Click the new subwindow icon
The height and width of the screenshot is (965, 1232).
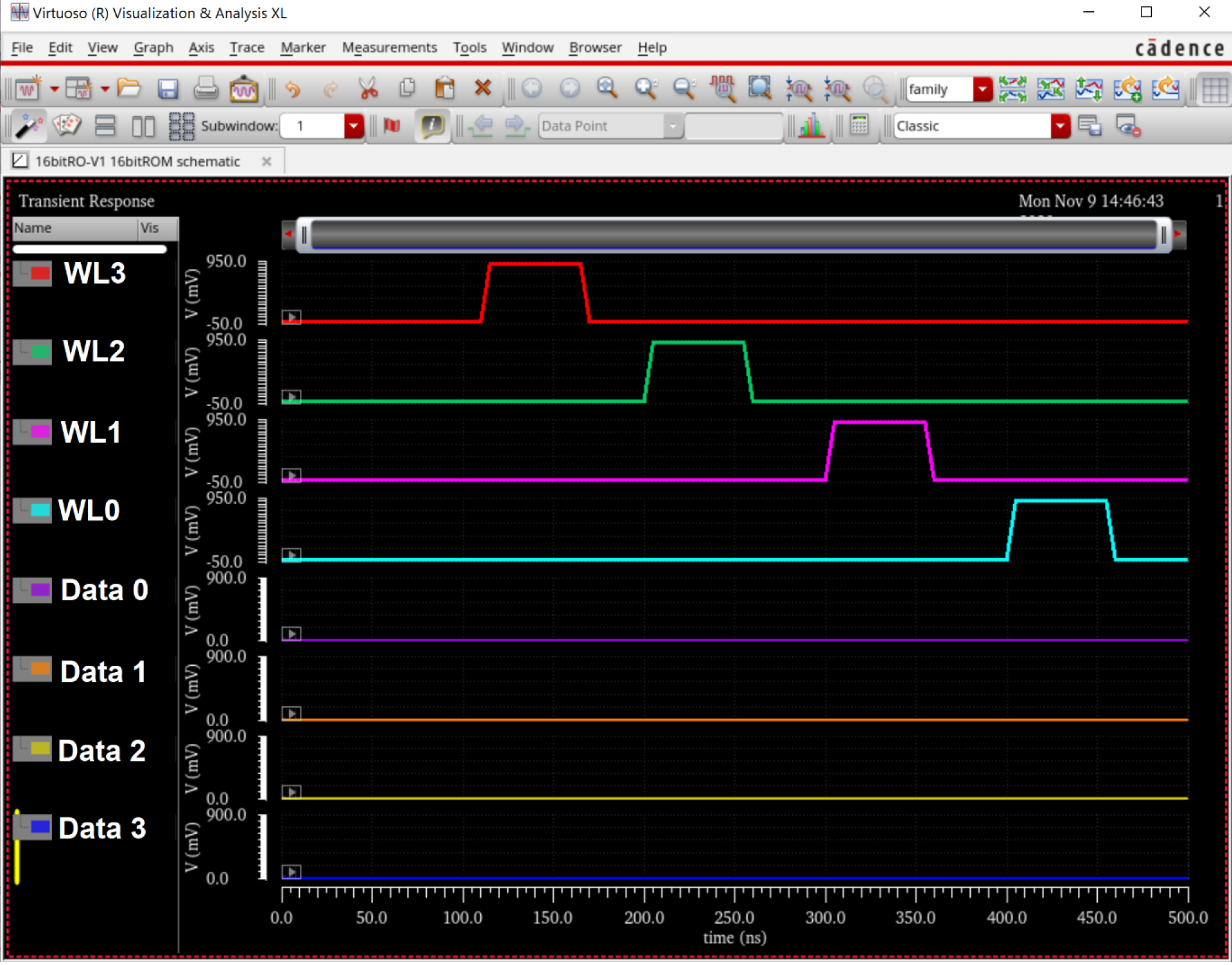pos(80,88)
